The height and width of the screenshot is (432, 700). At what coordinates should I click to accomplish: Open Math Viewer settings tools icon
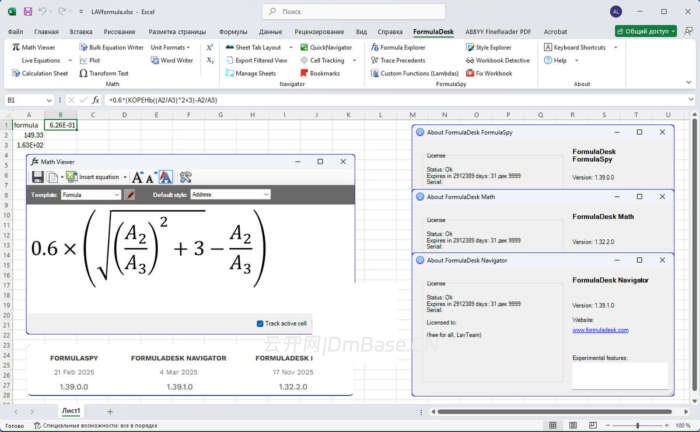point(185,177)
